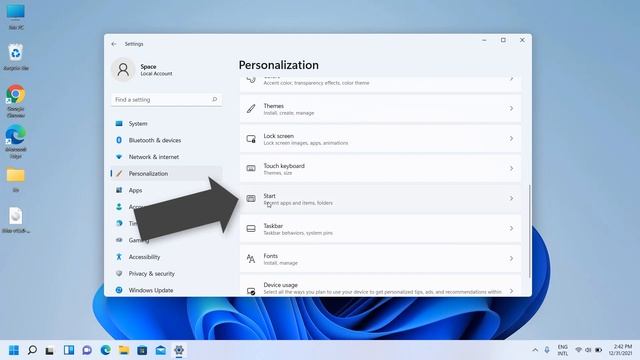
Task: Expand the Device usage row chevron
Action: 511,291
